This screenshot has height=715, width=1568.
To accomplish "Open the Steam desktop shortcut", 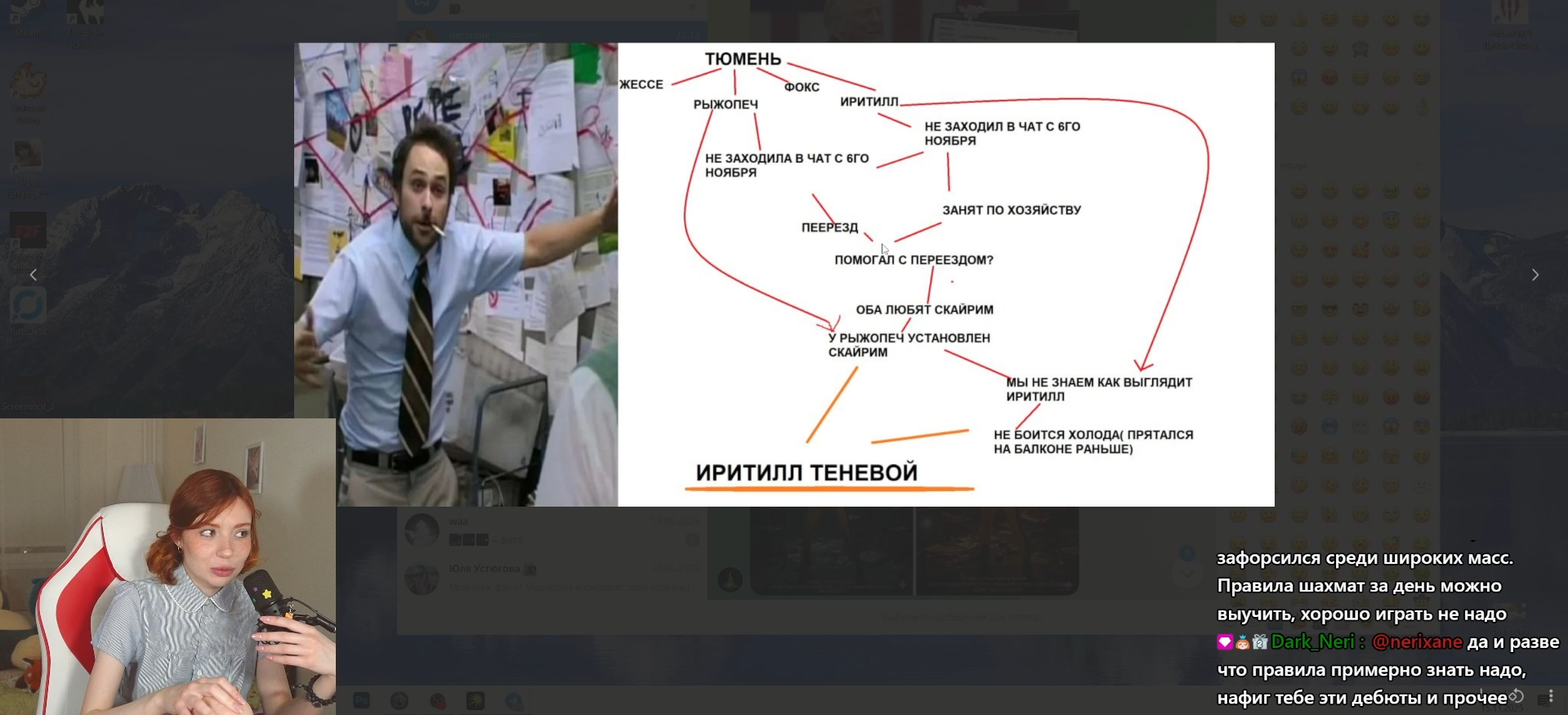I will point(28,18).
